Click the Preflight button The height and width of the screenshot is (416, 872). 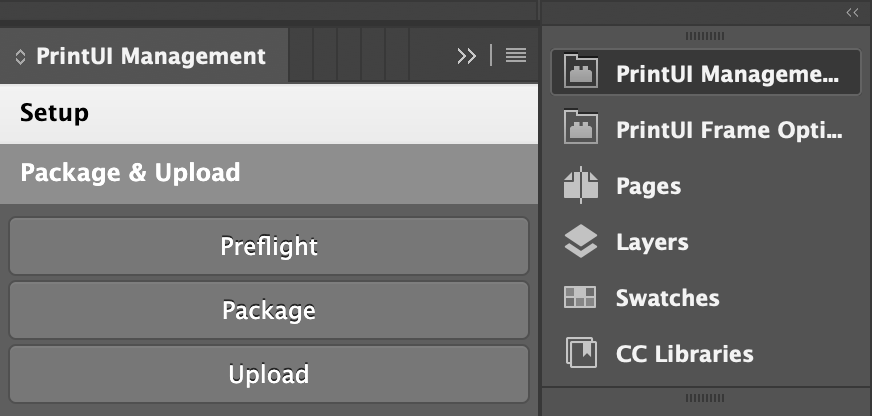pyautogui.click(x=269, y=246)
